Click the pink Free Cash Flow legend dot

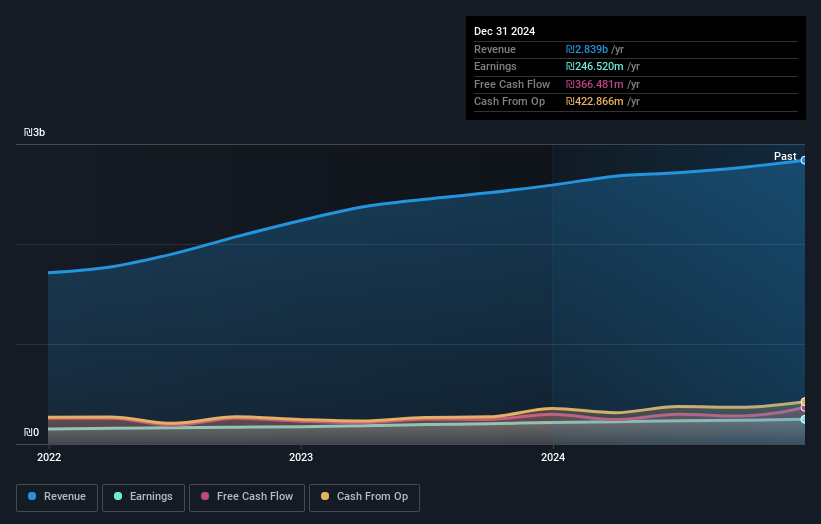coord(205,496)
